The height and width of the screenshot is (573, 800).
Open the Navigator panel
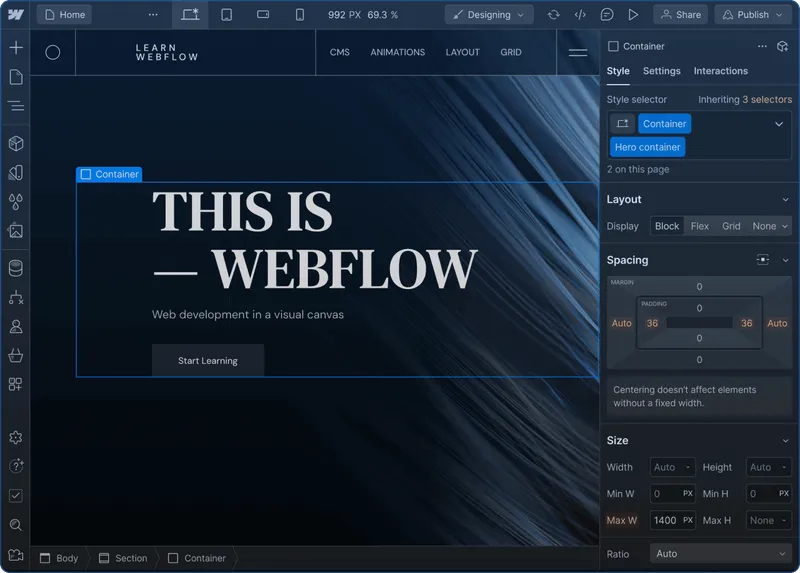[16, 106]
